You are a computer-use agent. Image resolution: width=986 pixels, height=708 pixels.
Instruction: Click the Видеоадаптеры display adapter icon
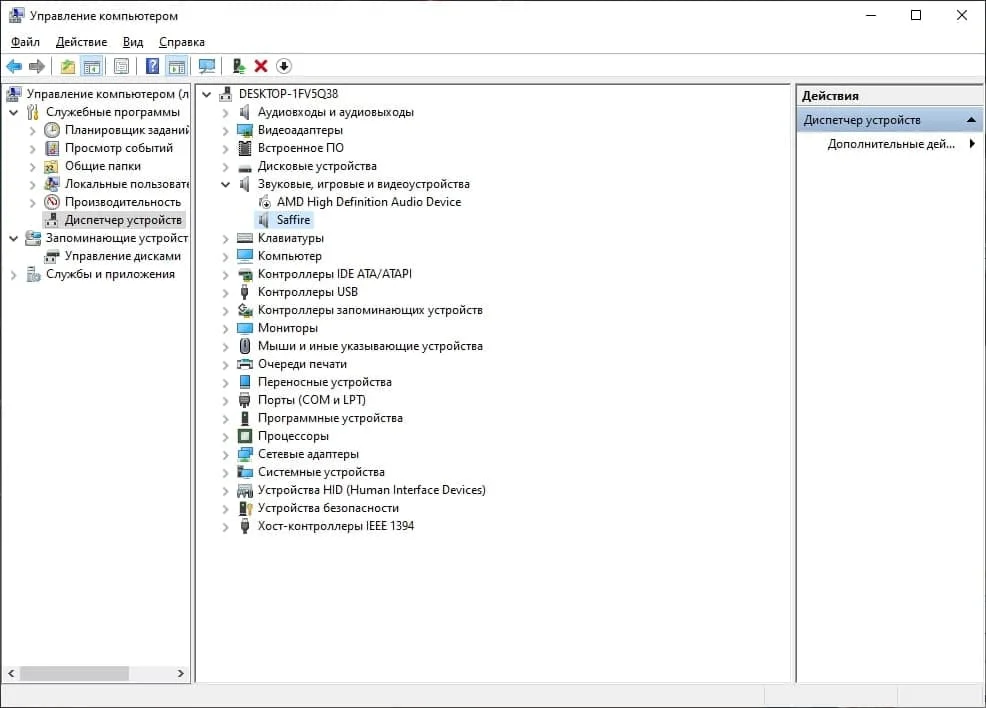click(x=245, y=130)
